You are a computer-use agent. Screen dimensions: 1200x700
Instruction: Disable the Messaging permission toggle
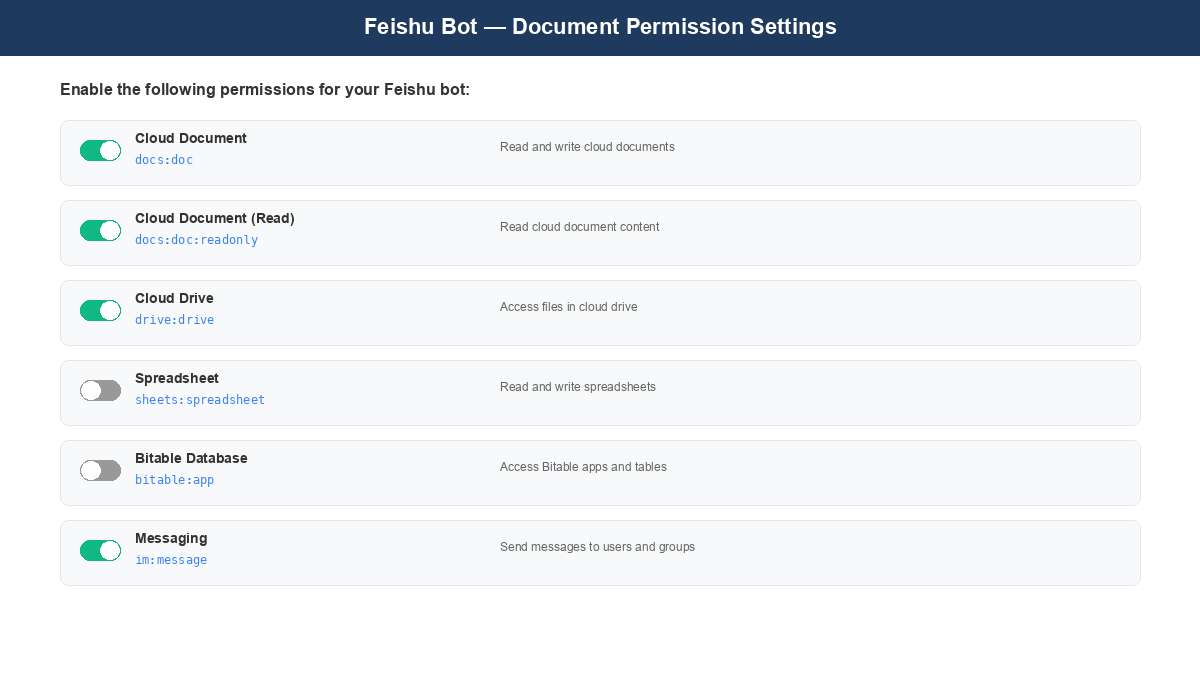(100, 550)
